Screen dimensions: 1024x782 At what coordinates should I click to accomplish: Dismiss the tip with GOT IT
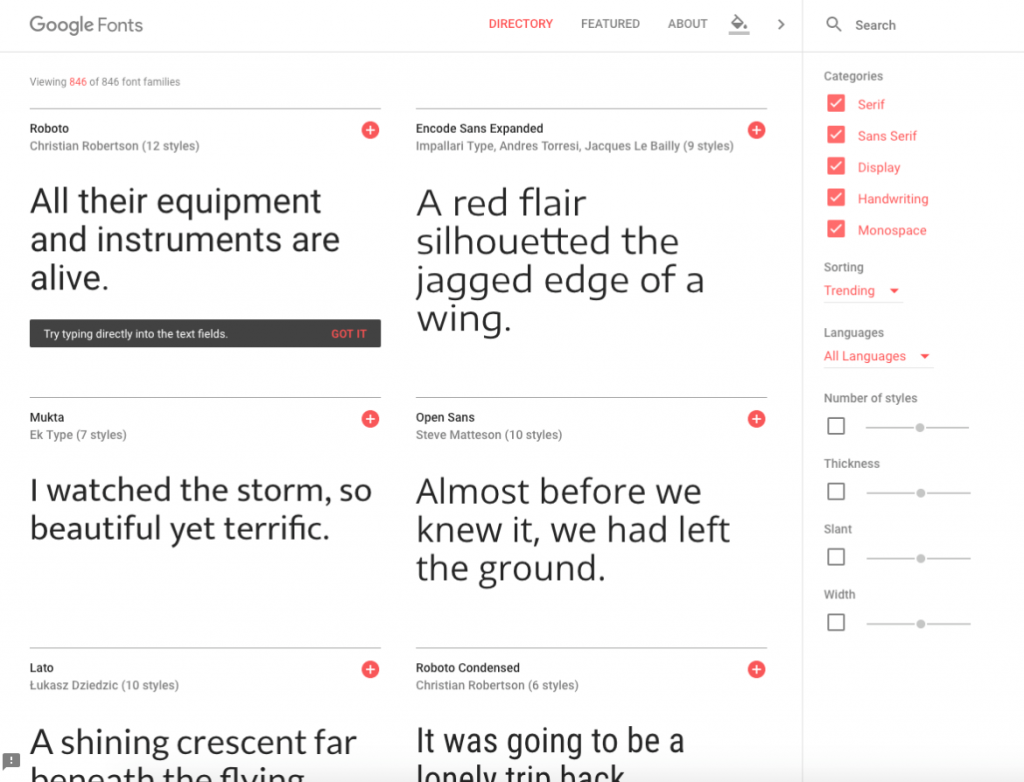tap(349, 334)
